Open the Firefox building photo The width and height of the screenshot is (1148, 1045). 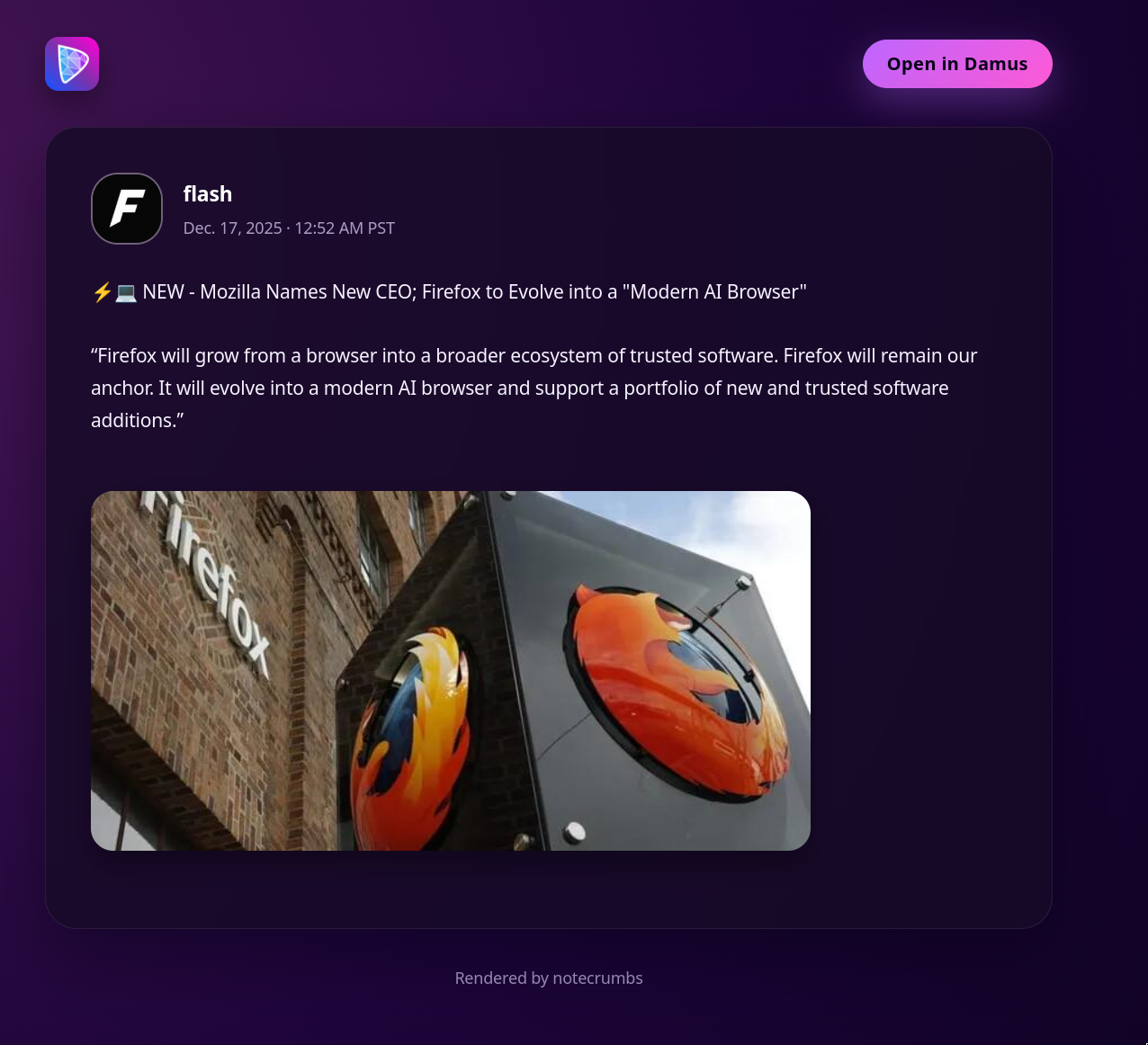(451, 671)
